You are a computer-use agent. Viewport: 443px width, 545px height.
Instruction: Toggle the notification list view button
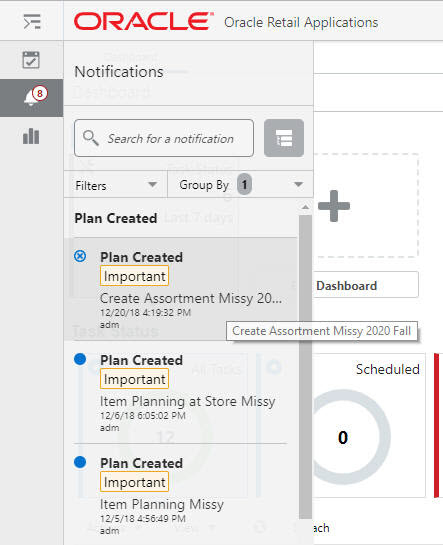coord(284,138)
